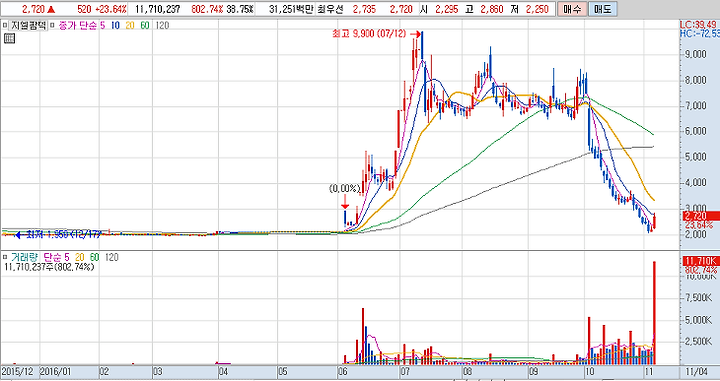Click the low price 2,250 value
The image size is (720, 381).
tap(536, 9)
